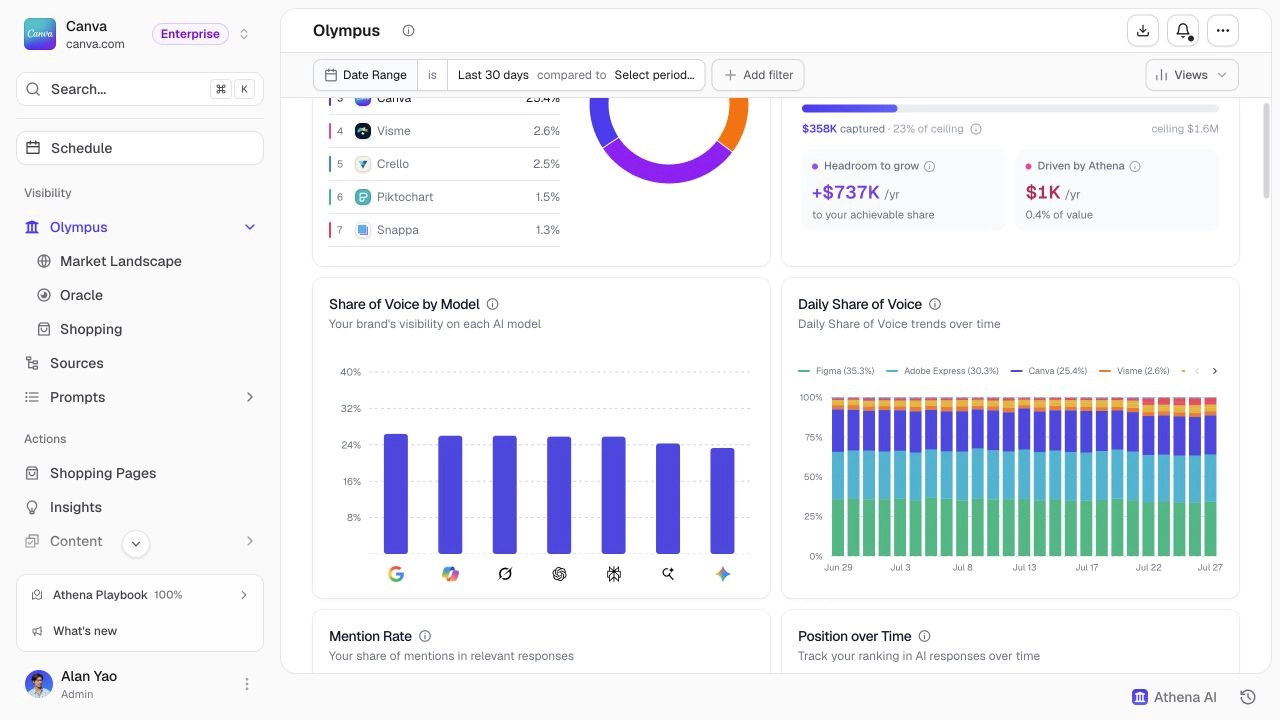Click info icon beside Share of Voice by Model
The height and width of the screenshot is (720, 1280).
point(492,304)
